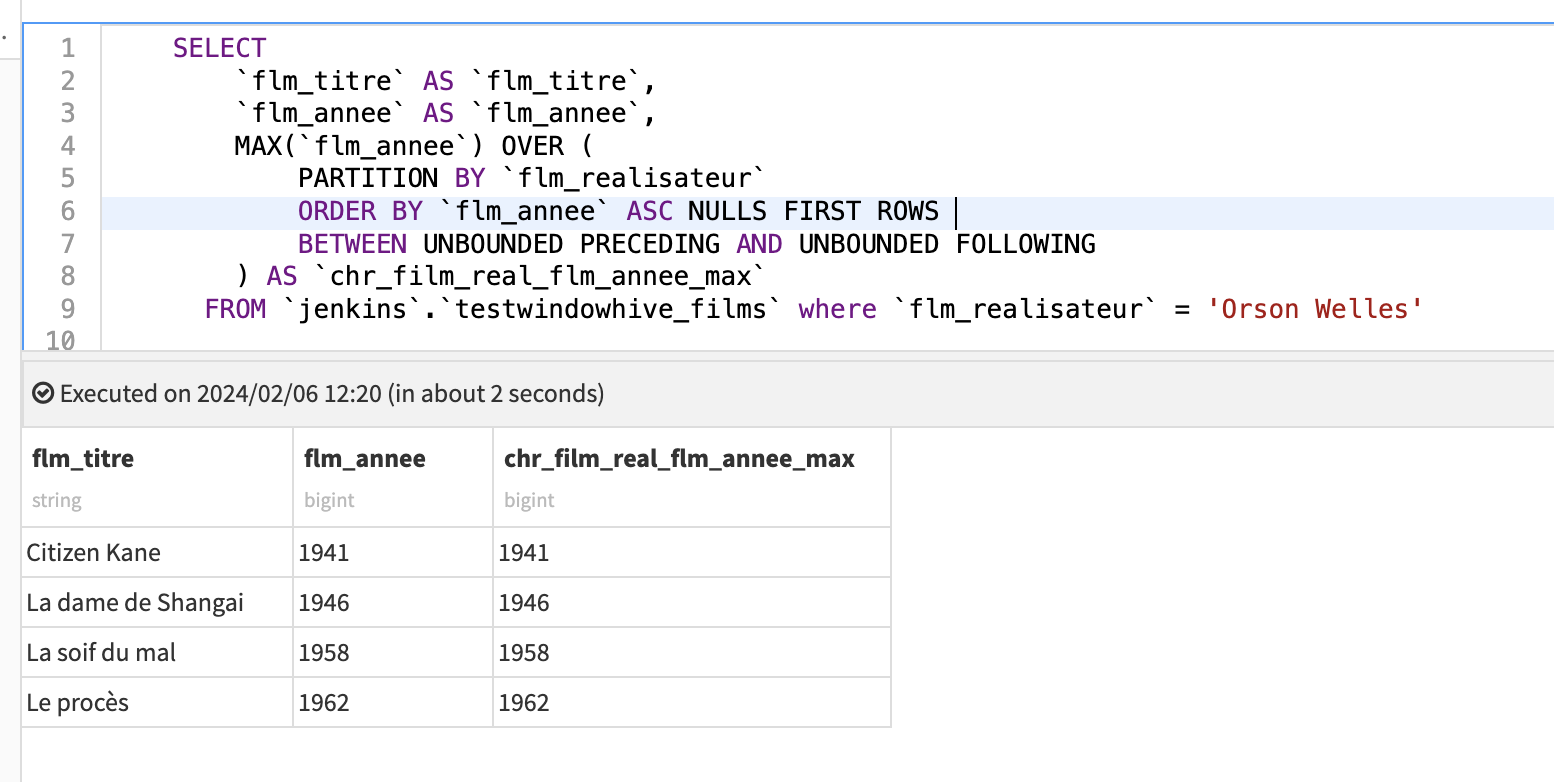The width and height of the screenshot is (1554, 782).
Task: Click line number 1 in the editor gutter
Action: (67, 48)
